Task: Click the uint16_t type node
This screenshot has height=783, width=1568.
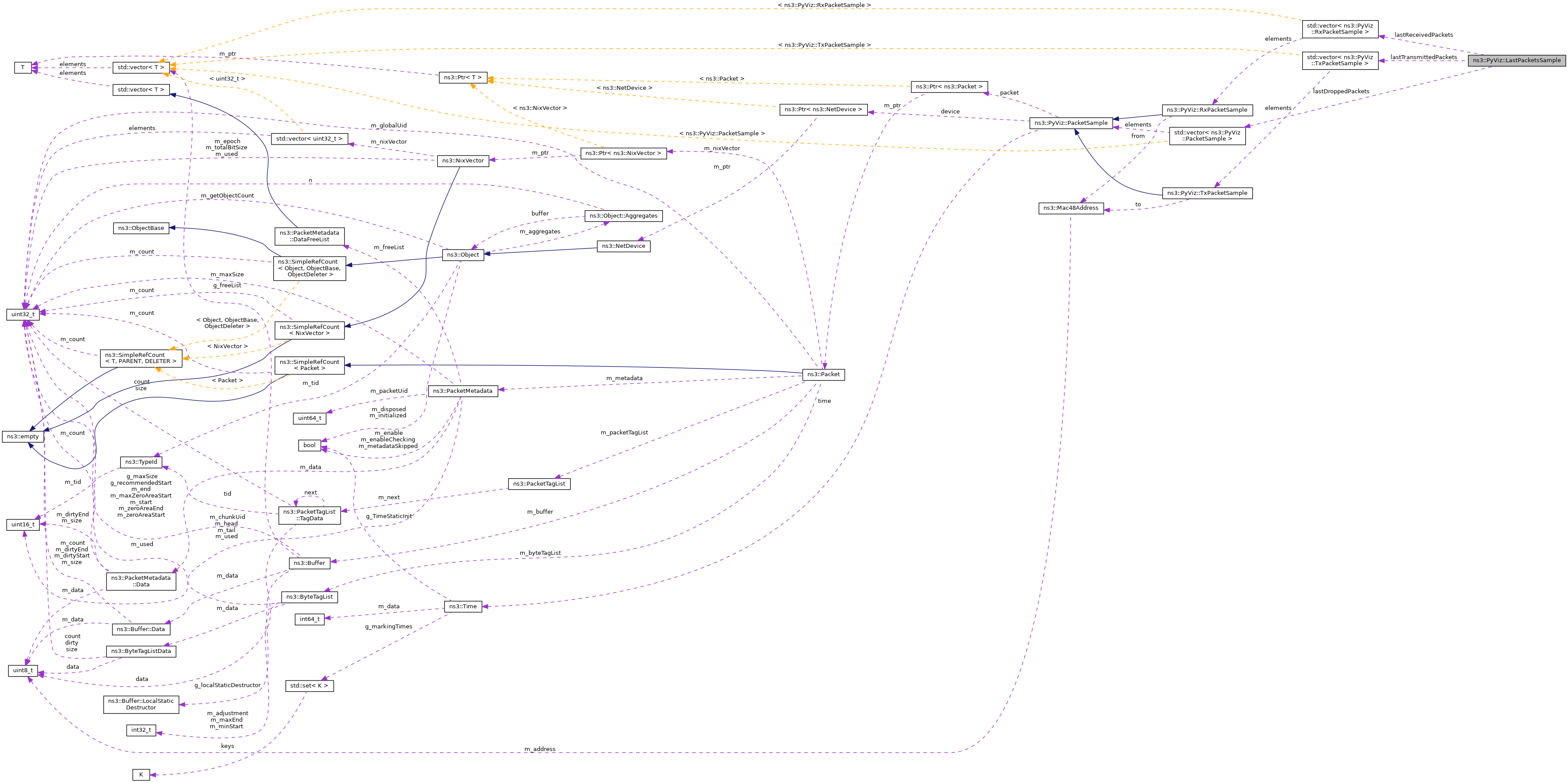Action: click(x=23, y=525)
